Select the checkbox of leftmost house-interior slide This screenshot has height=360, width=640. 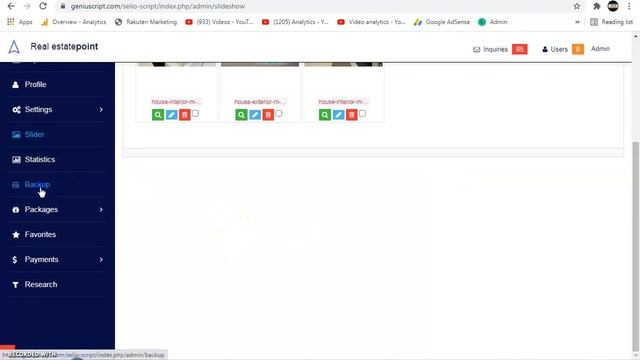pyautogui.click(x=196, y=113)
